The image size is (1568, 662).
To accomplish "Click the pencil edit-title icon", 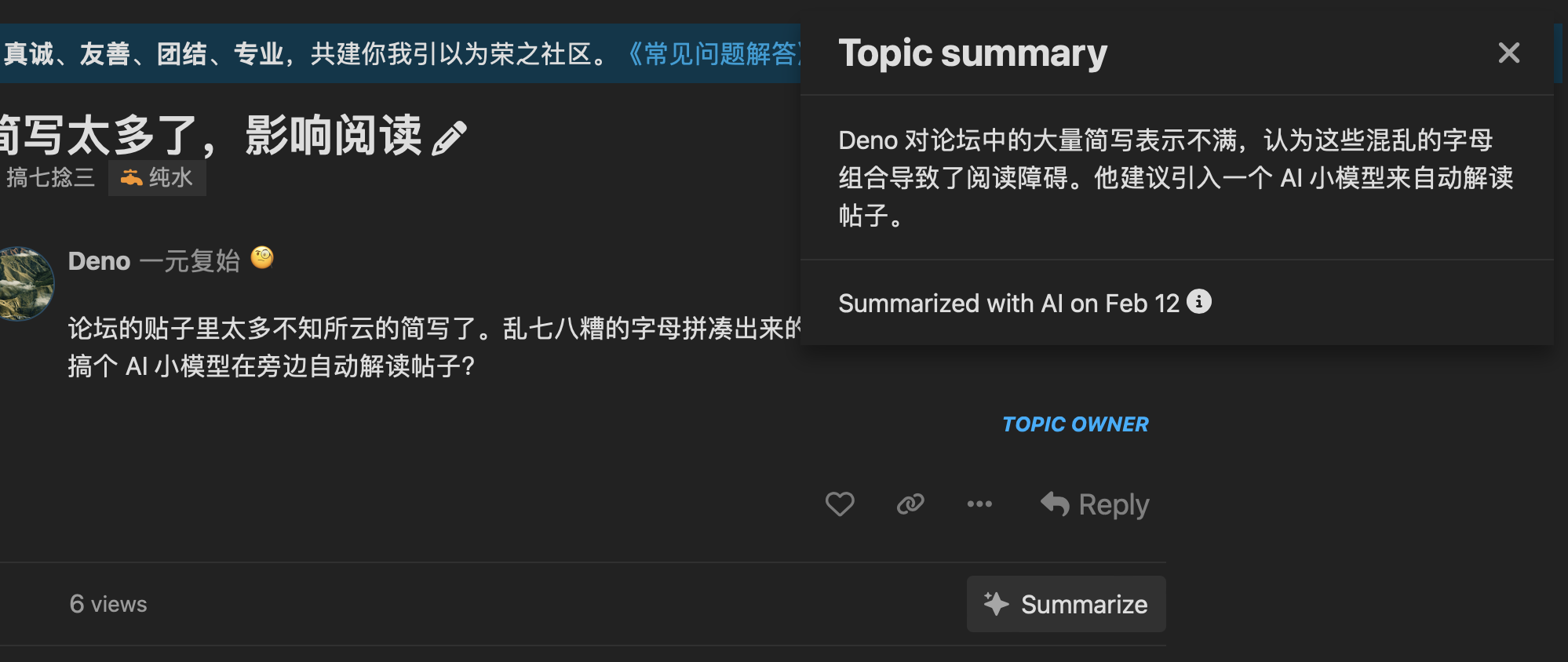I will (x=449, y=138).
